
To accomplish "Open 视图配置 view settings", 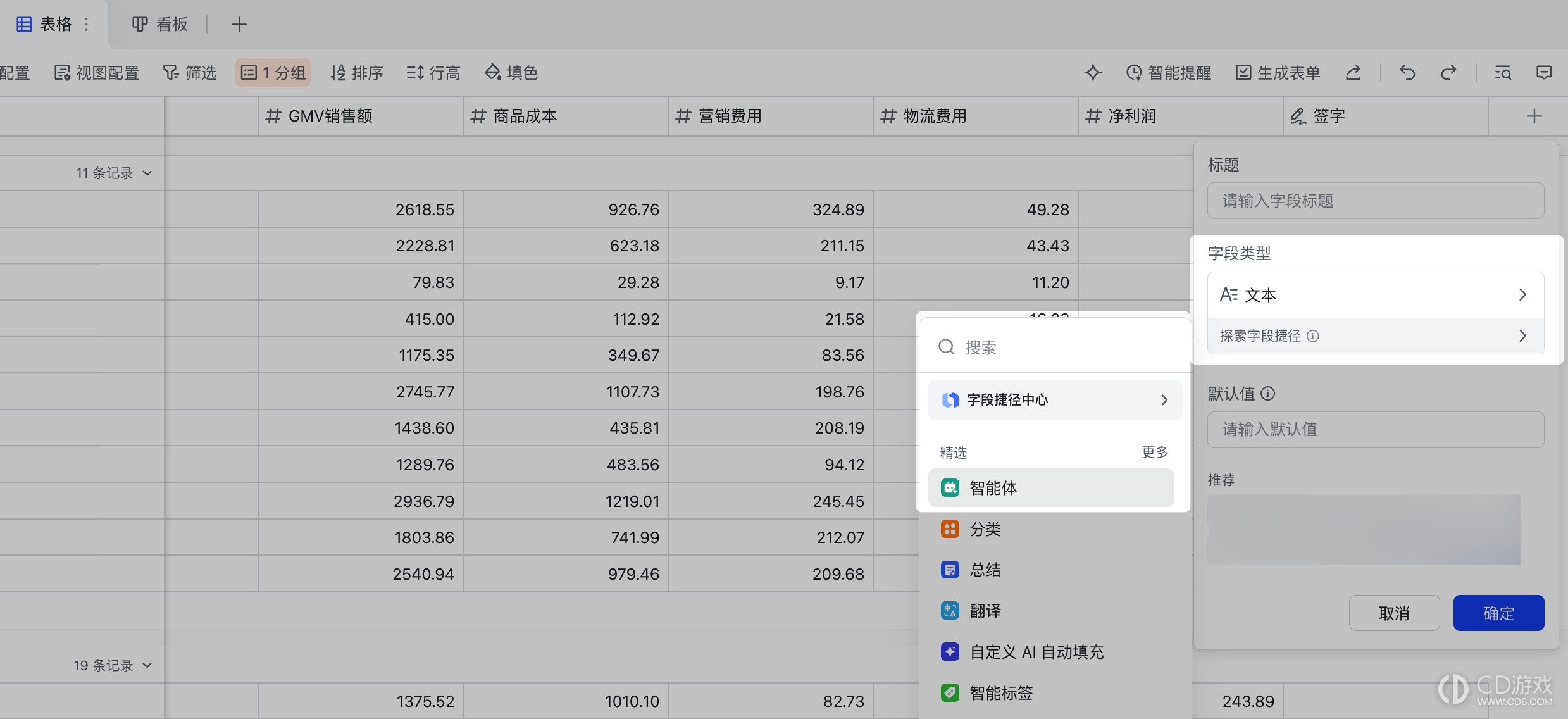I will pyautogui.click(x=97, y=73).
